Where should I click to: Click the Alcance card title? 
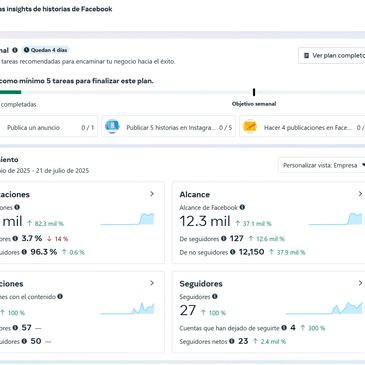point(195,194)
